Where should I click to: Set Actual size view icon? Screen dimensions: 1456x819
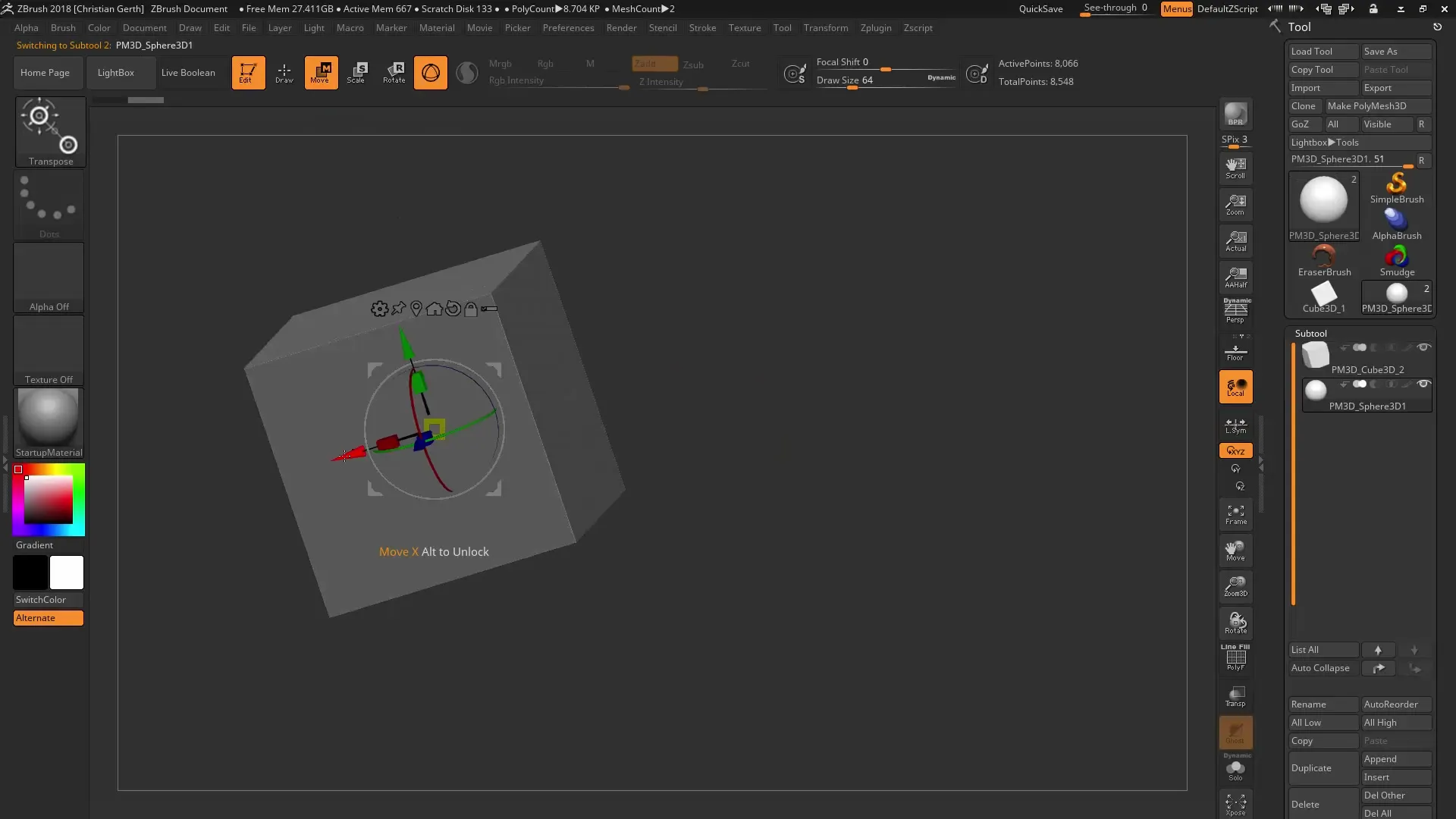pyautogui.click(x=1235, y=240)
